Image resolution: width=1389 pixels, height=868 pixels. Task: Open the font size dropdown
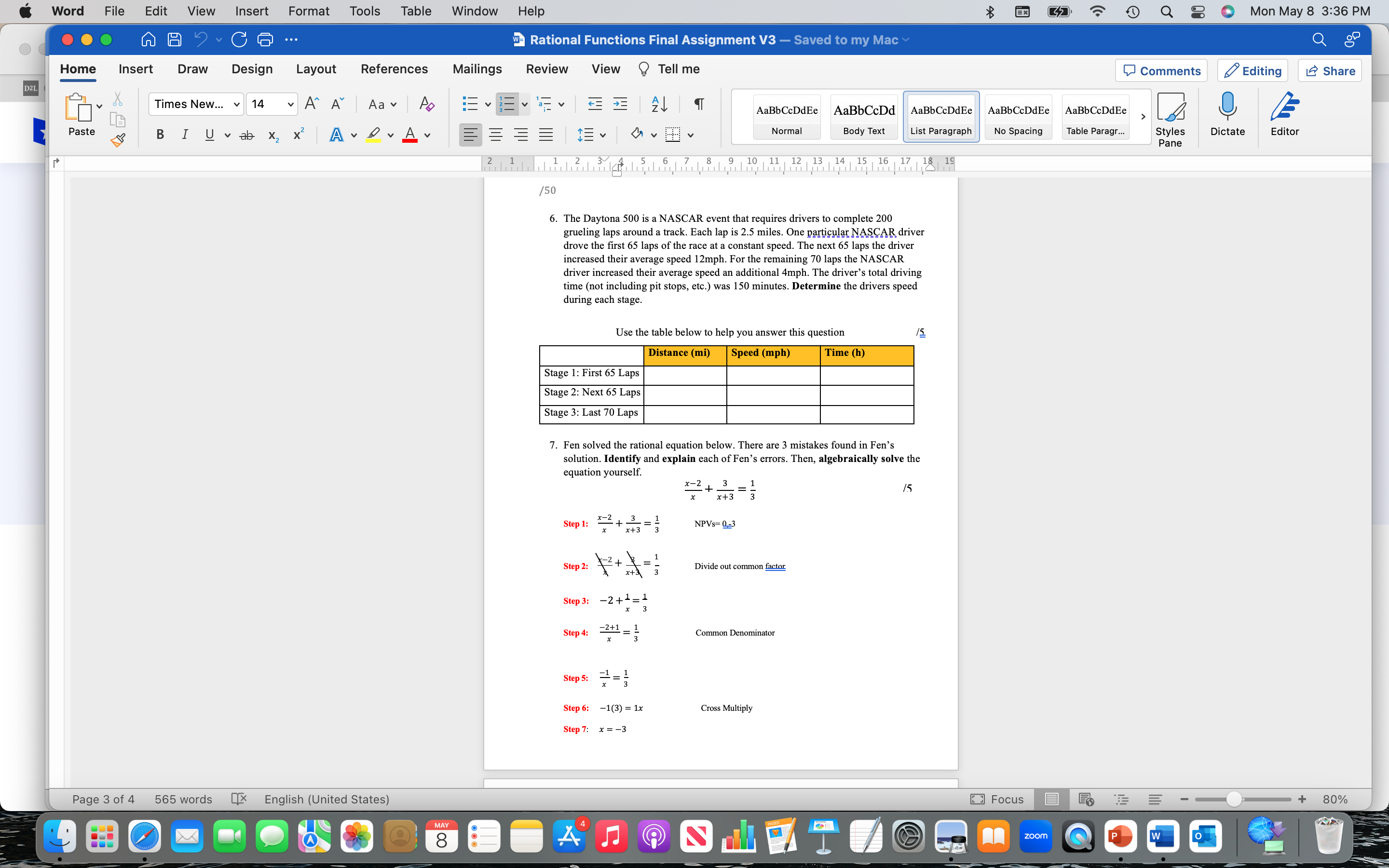(x=271, y=104)
